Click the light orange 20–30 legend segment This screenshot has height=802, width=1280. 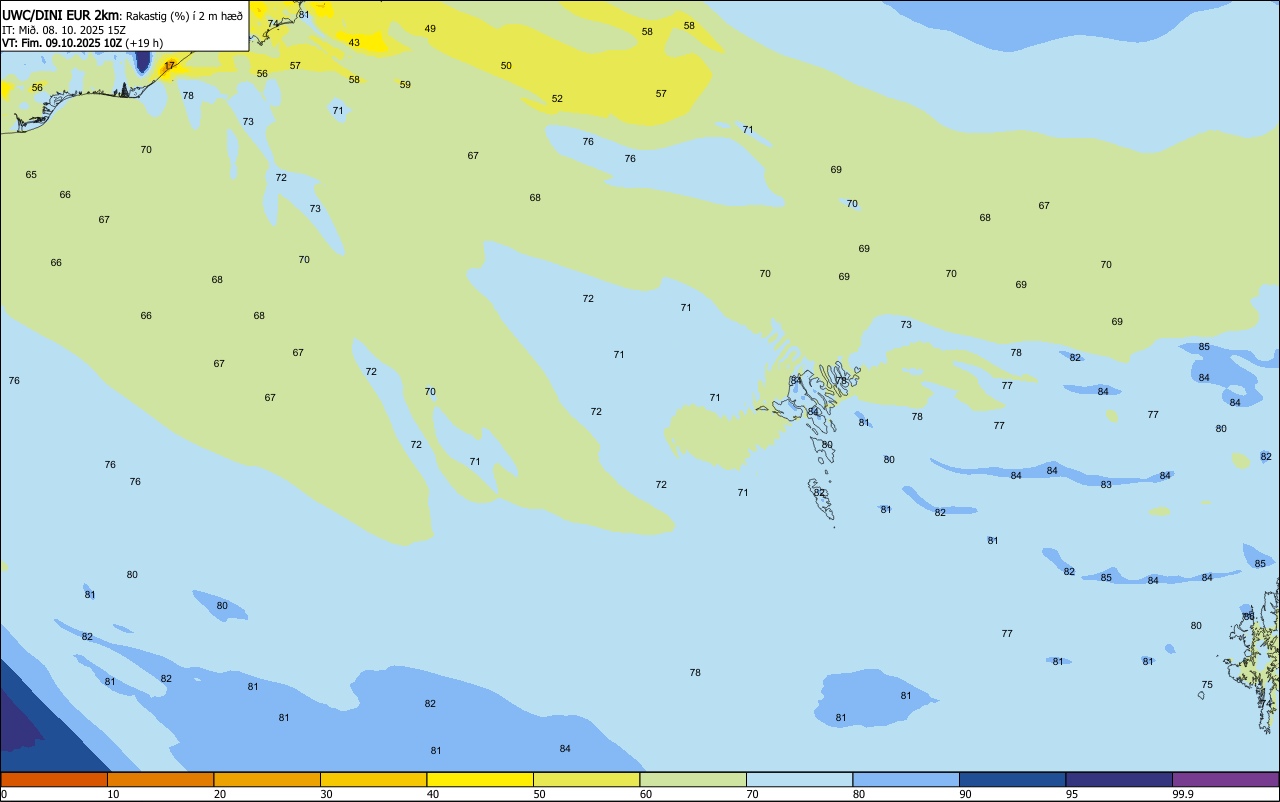267,779
